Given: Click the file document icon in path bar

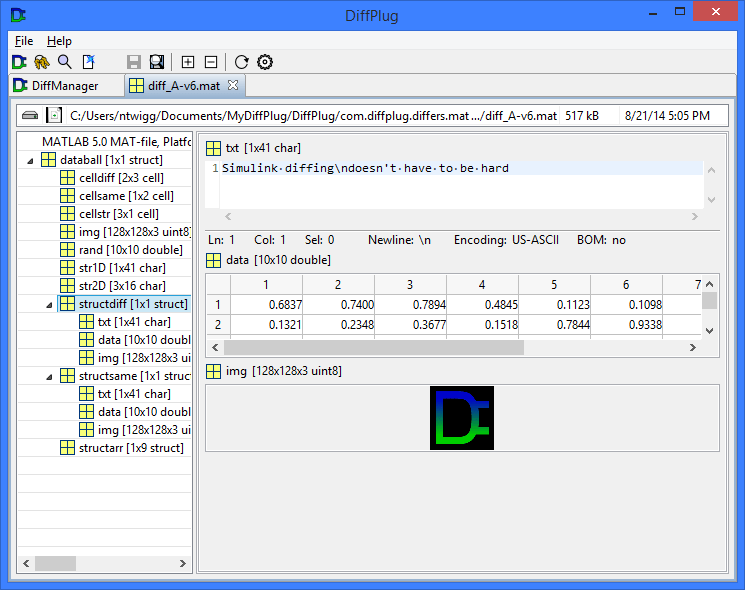Looking at the screenshot, I should click(54, 115).
